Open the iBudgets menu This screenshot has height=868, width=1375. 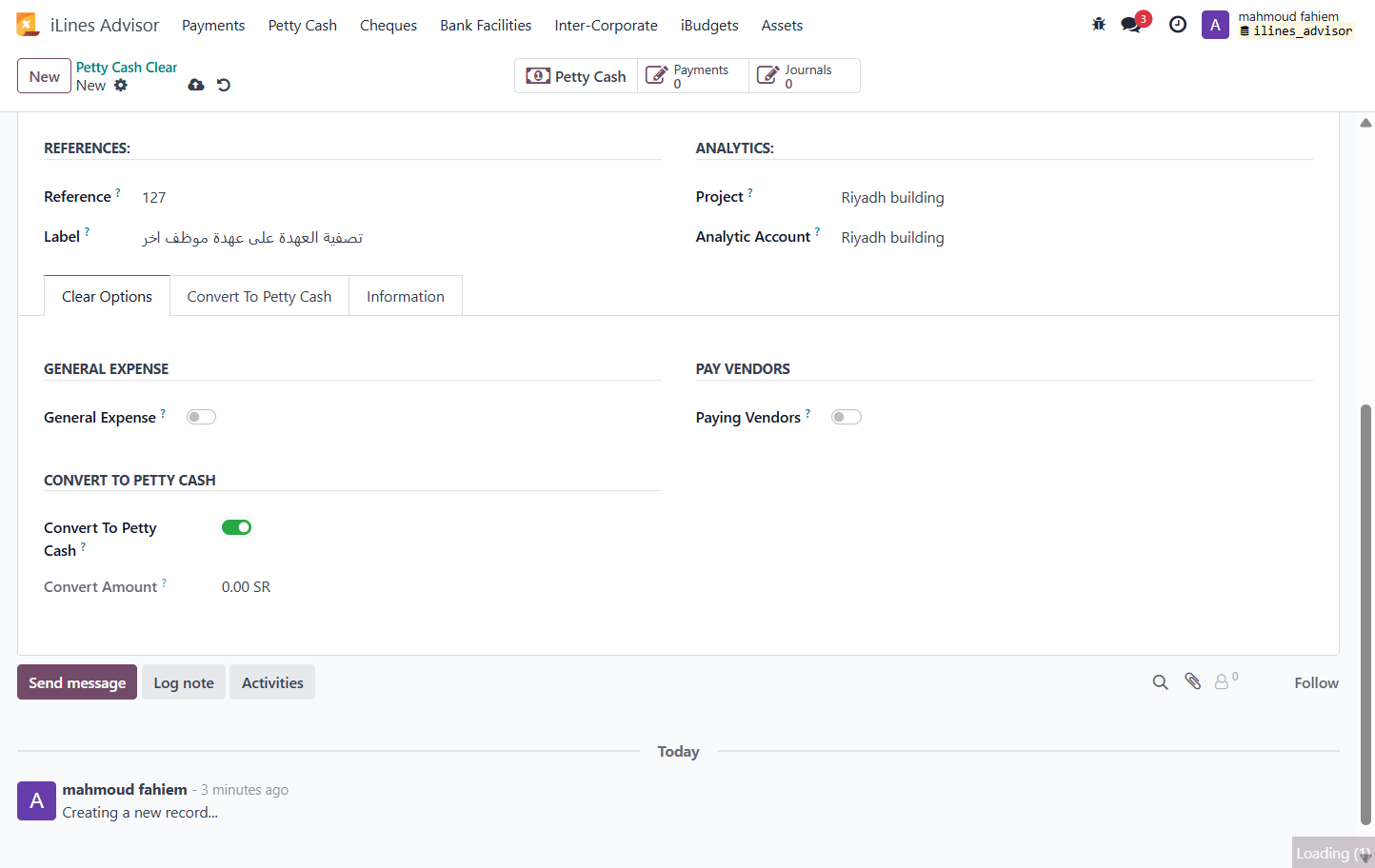point(709,26)
